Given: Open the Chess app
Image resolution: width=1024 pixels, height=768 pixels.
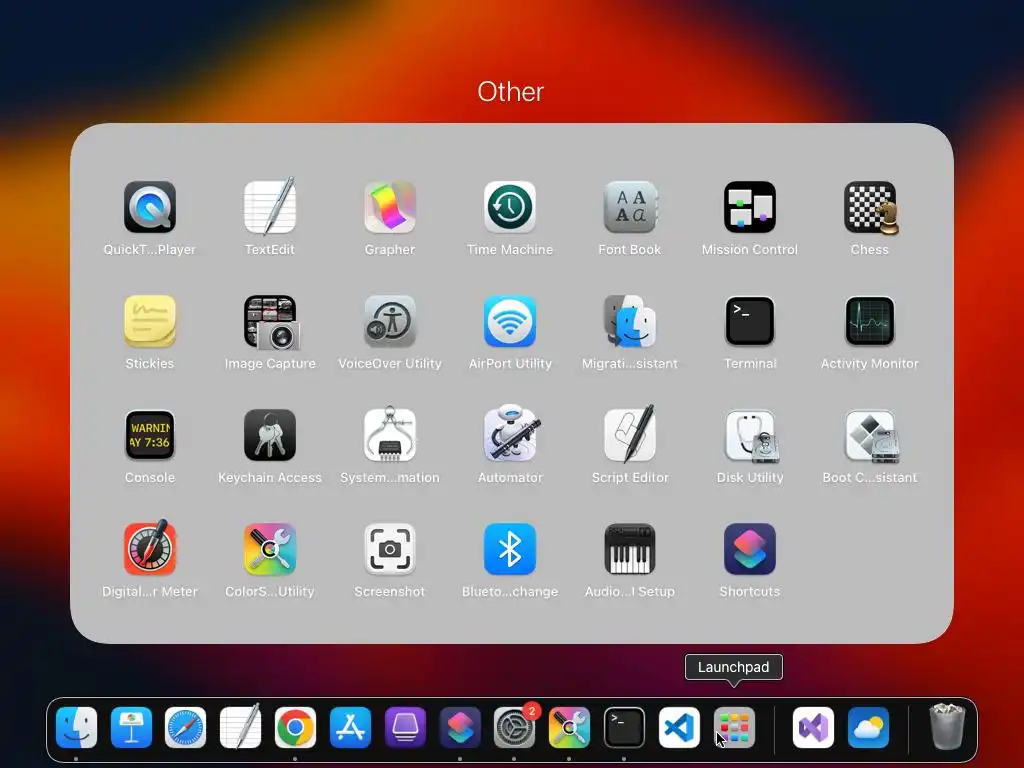Looking at the screenshot, I should click(870, 208).
